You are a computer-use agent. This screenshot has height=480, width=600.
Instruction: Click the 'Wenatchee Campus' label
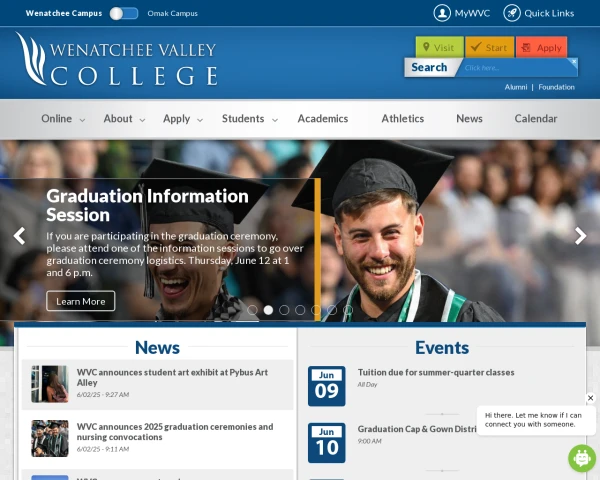(x=64, y=13)
